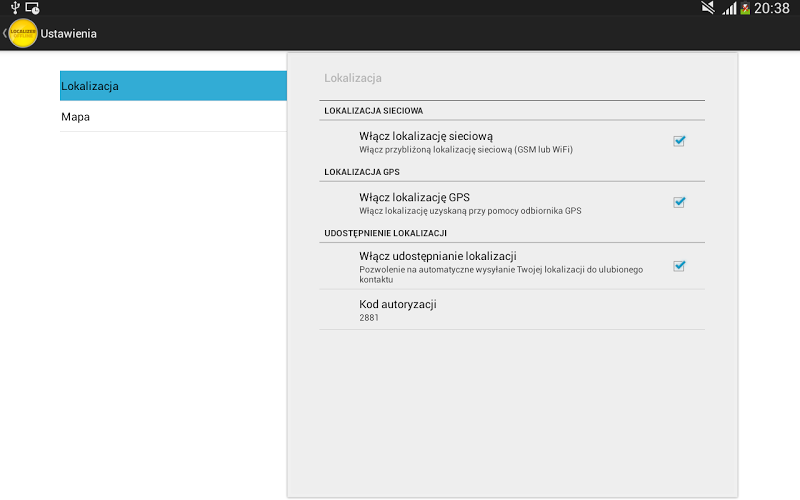
Task: Tap the 20:38 clock in status bar
Action: tap(771, 8)
